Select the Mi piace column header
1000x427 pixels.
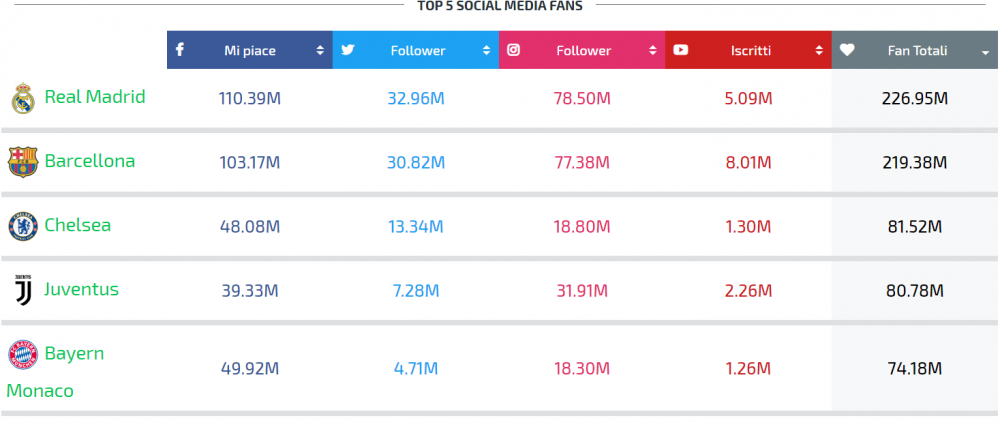point(250,50)
